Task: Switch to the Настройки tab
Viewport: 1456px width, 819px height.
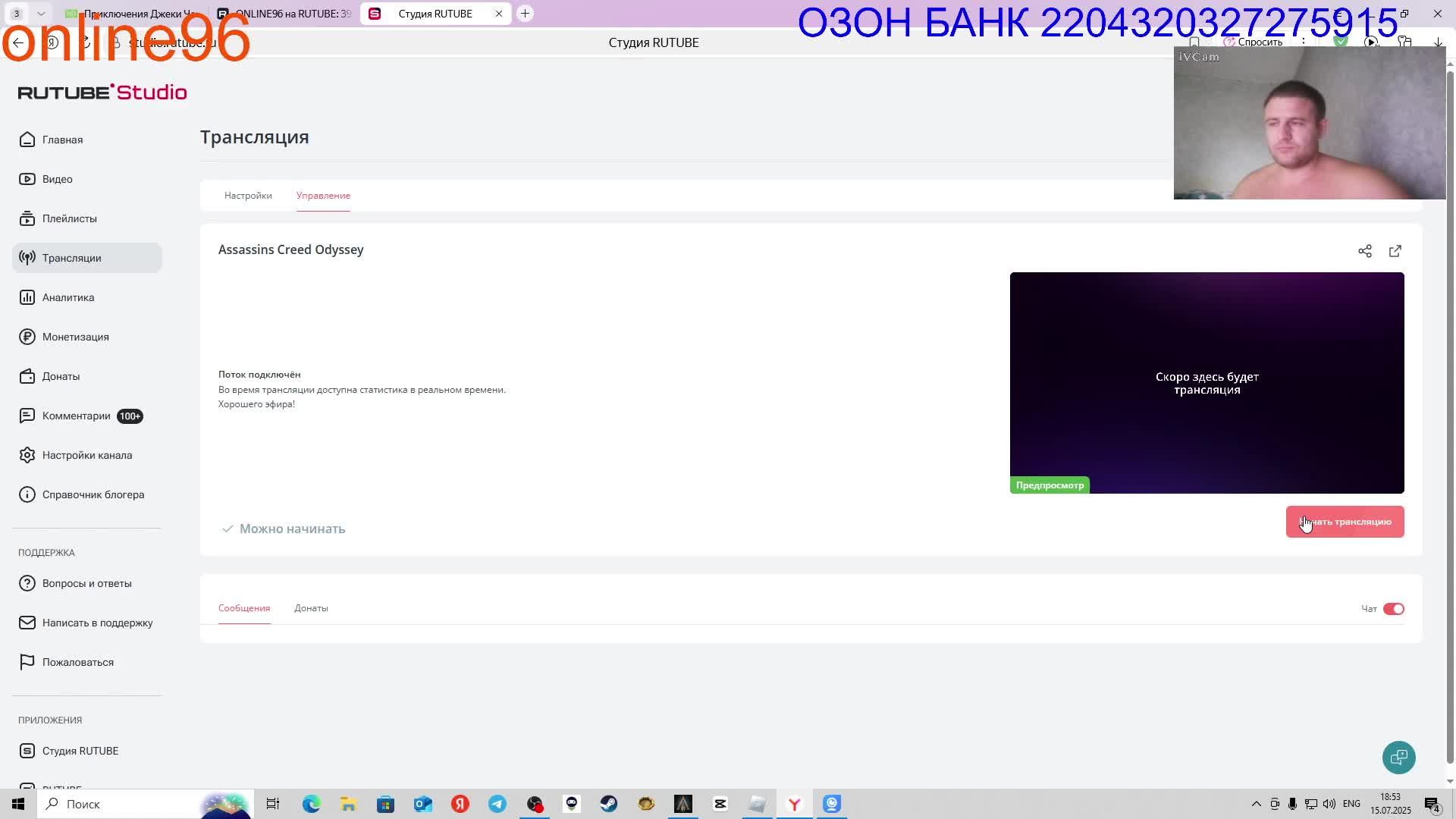Action: (x=248, y=196)
